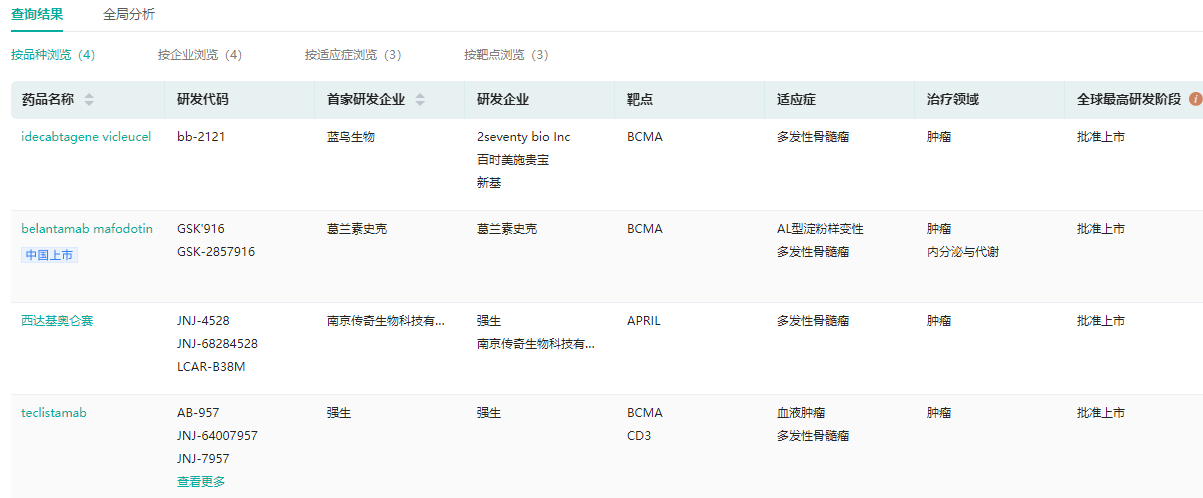The height and width of the screenshot is (498, 1203).
Task: Click the 2seventy bio Inc company cell
Action: coord(524,137)
